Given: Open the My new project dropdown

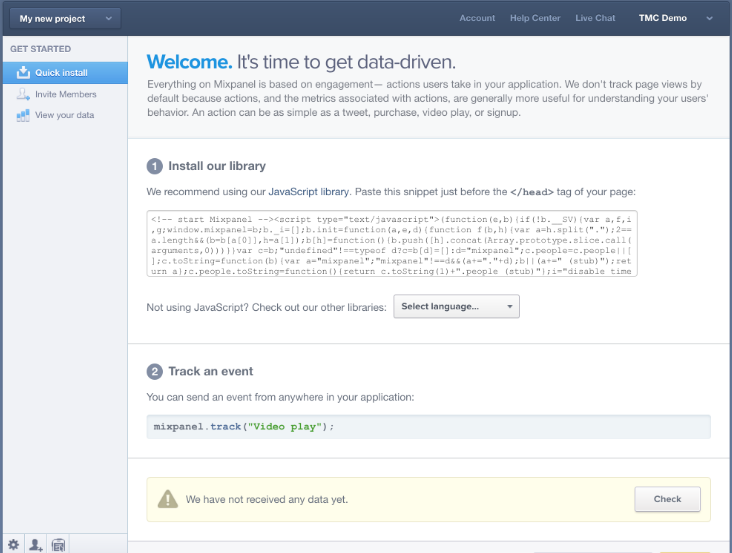Looking at the screenshot, I should click(65, 19).
